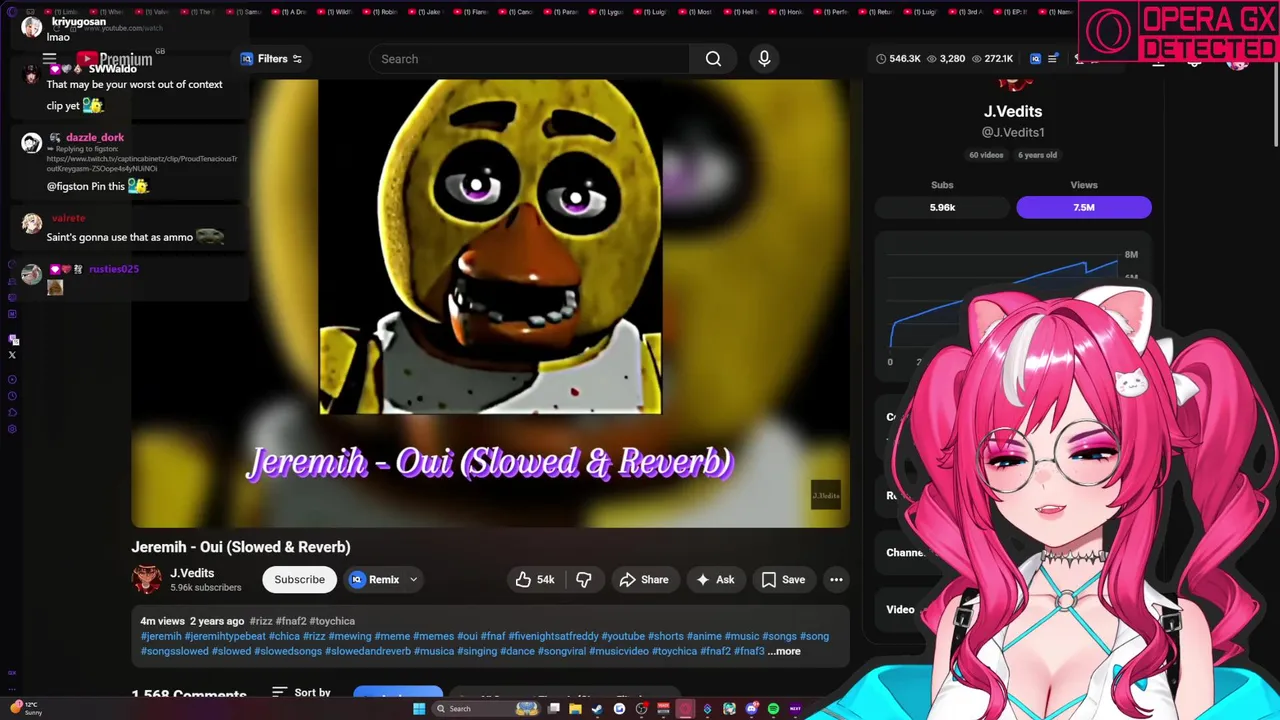Open vidIQ Remix button

[374, 580]
